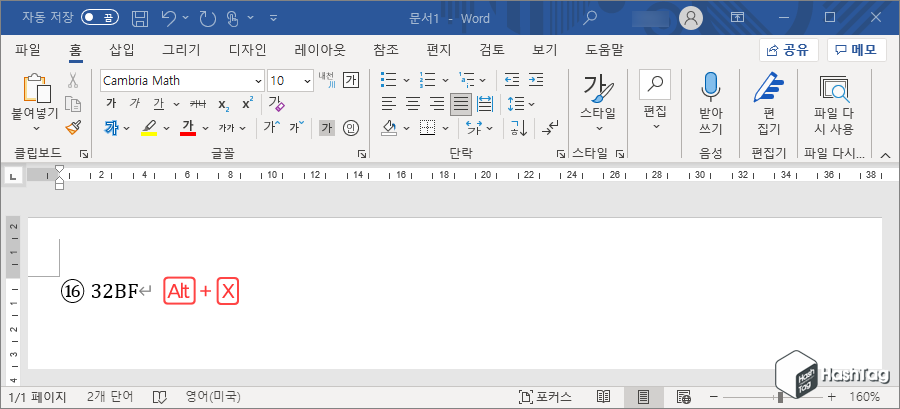
Task: Increase the paragraph indent
Action: [x=536, y=80]
